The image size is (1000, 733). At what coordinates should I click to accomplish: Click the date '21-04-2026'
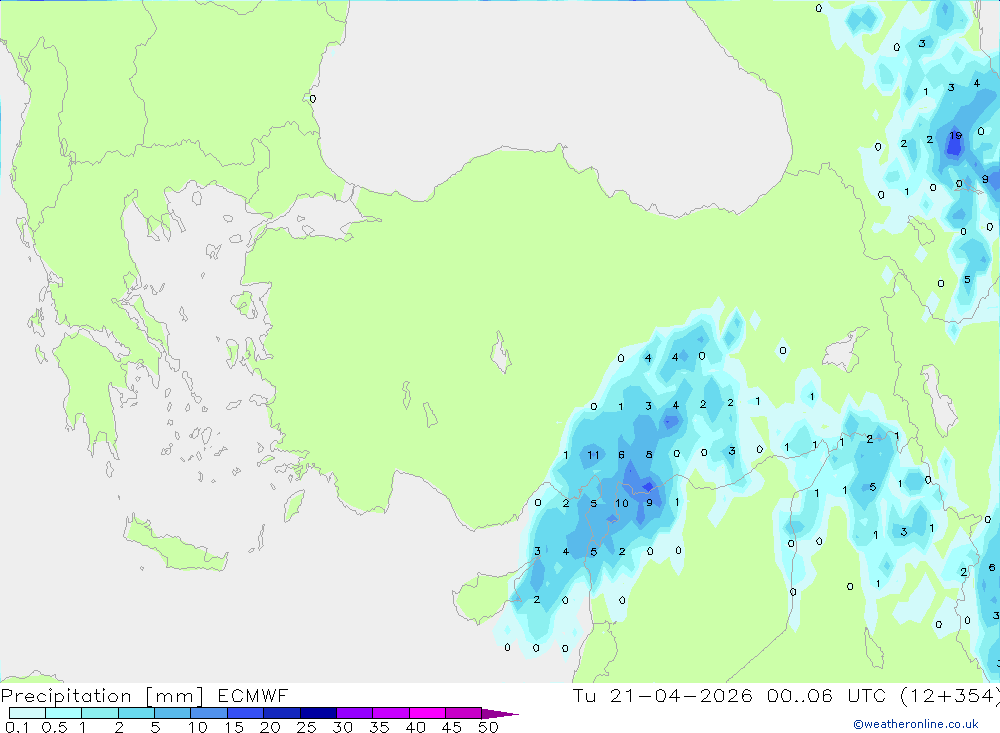coord(681,695)
